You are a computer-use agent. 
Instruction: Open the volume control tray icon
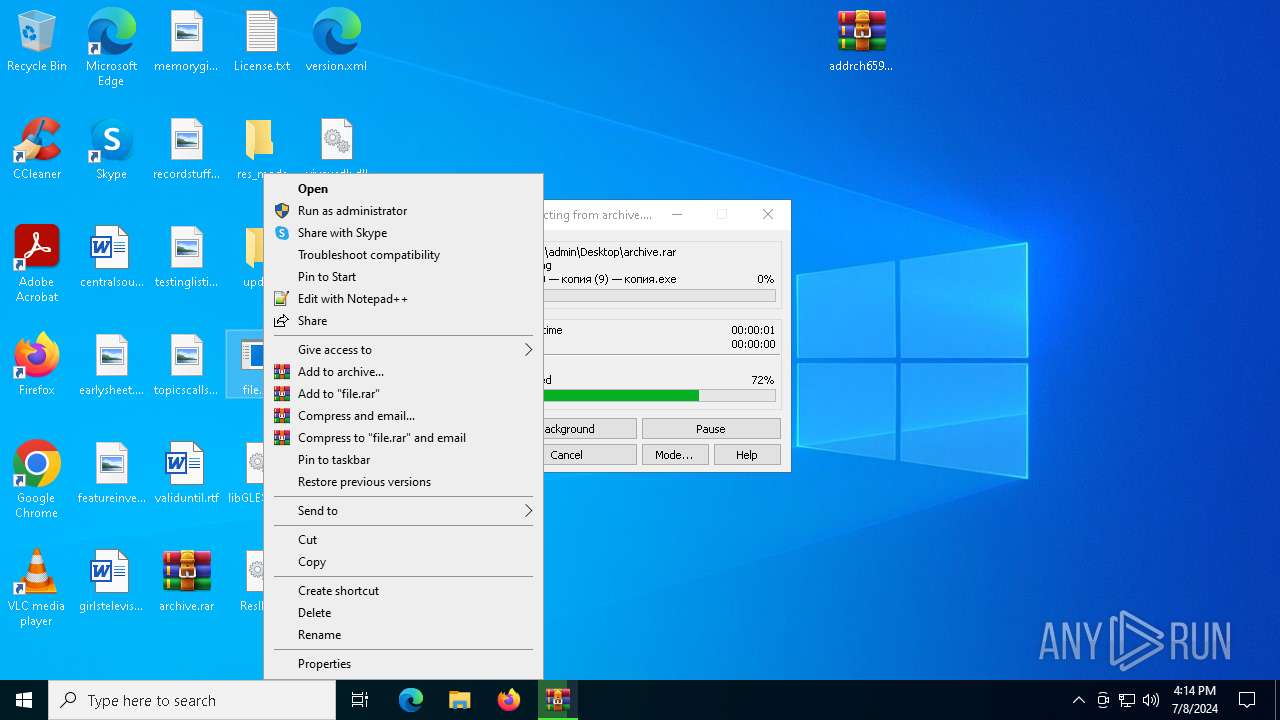coord(1151,700)
